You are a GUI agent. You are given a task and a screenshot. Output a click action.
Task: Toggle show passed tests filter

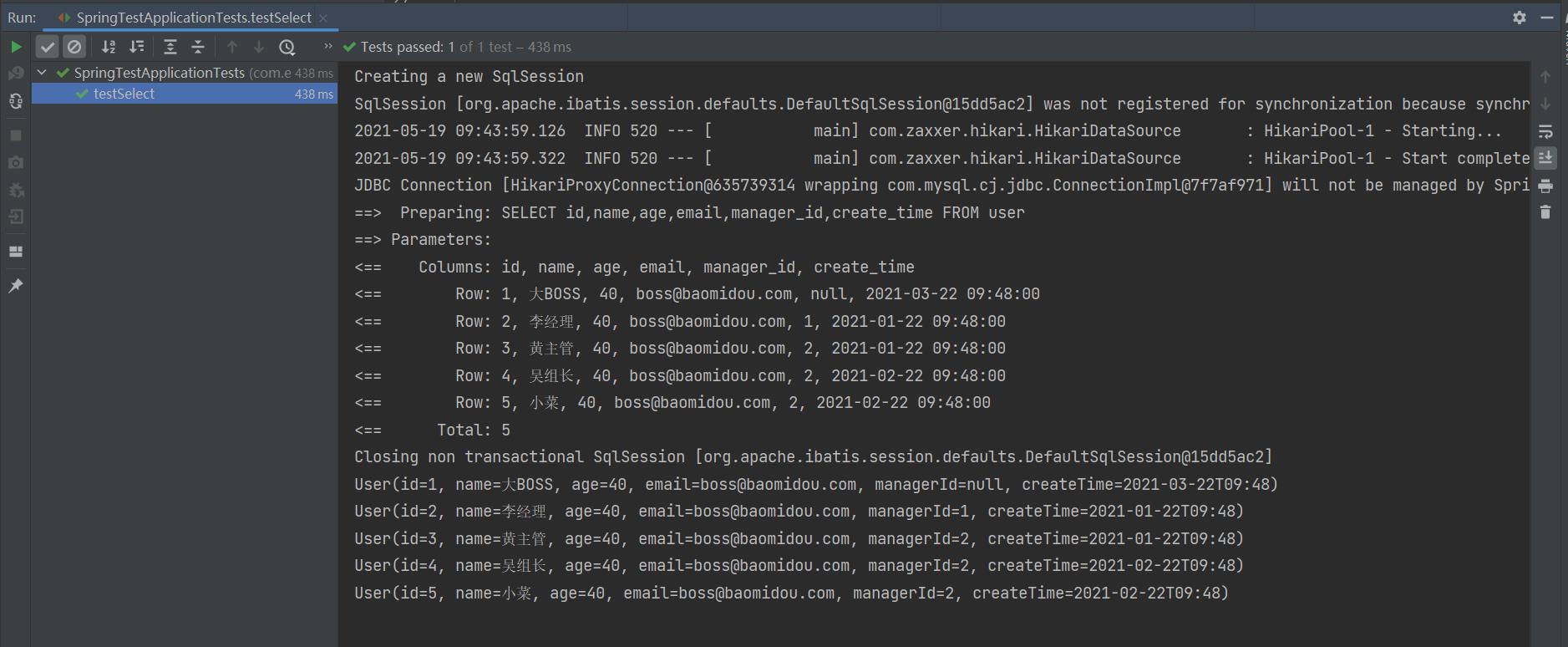[x=48, y=47]
